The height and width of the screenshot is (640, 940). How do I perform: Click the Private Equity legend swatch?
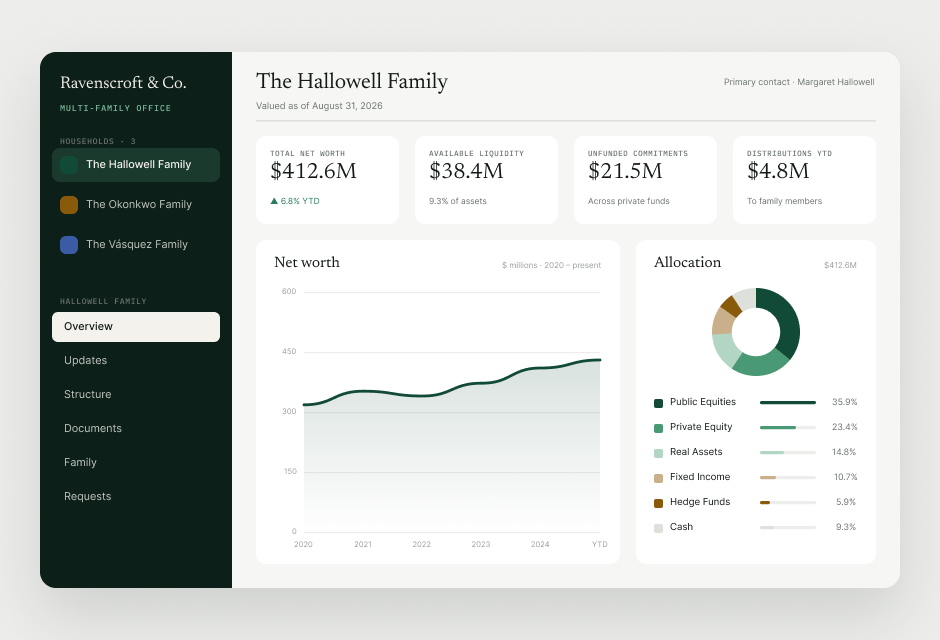(658, 428)
